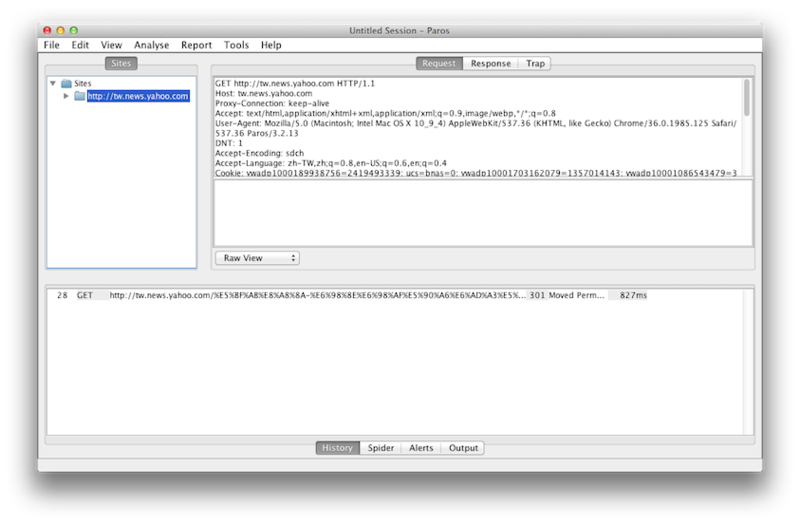This screenshot has width=800, height=524.
Task: Switch to the Request tab
Action: click(439, 63)
